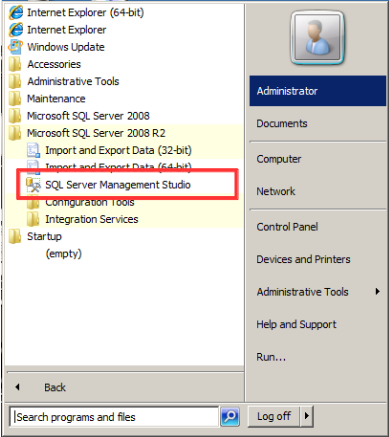389x437 pixels.
Task: Open Import and Export Data (32-bit)
Action: (x=118, y=150)
